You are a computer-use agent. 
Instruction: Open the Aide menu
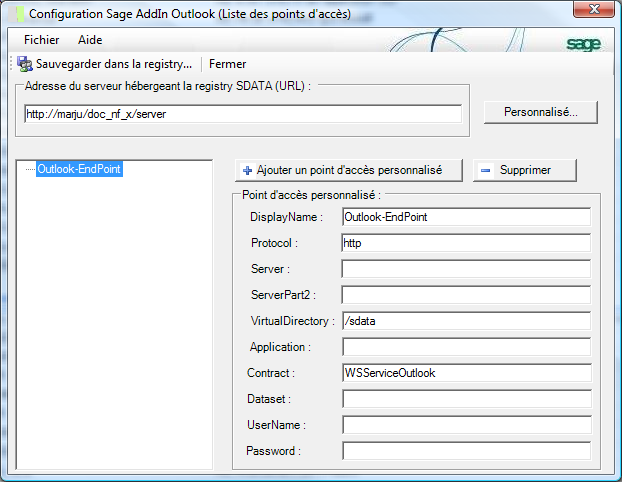pyautogui.click(x=90, y=40)
